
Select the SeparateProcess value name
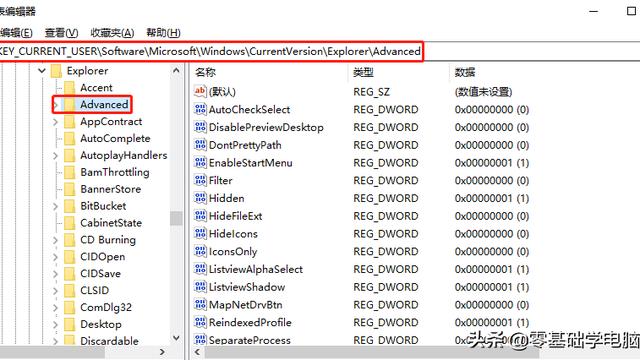pyautogui.click(x=250, y=340)
